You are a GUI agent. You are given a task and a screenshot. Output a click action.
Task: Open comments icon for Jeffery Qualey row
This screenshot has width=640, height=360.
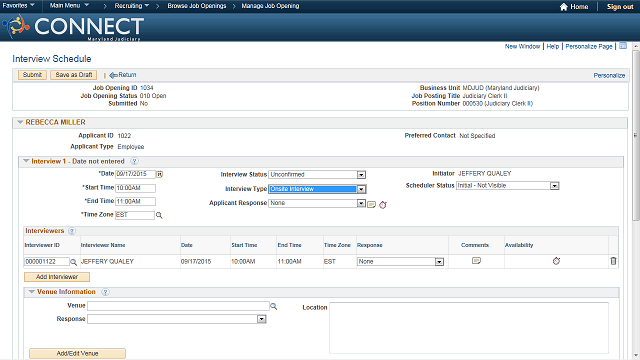coord(476,261)
